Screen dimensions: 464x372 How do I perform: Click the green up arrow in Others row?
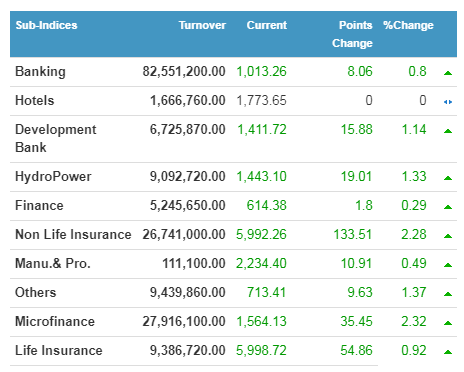pos(448,294)
